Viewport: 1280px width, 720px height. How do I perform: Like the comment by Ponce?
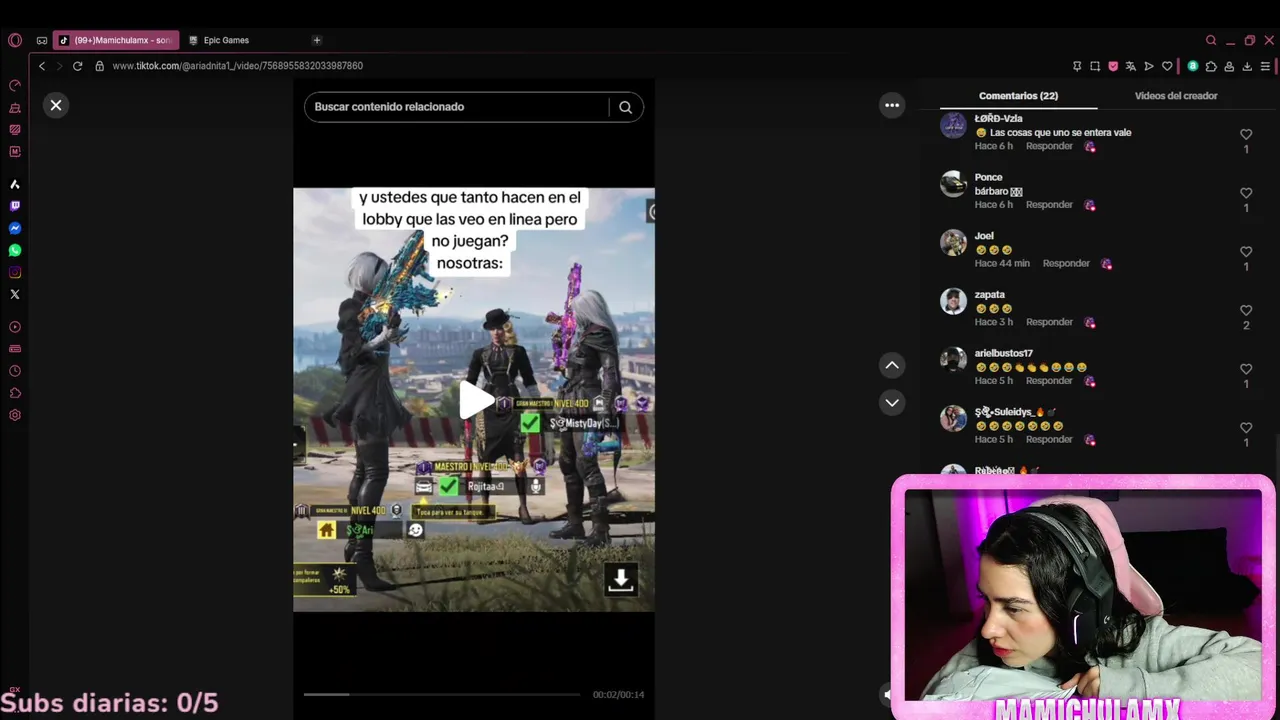[x=1246, y=193]
